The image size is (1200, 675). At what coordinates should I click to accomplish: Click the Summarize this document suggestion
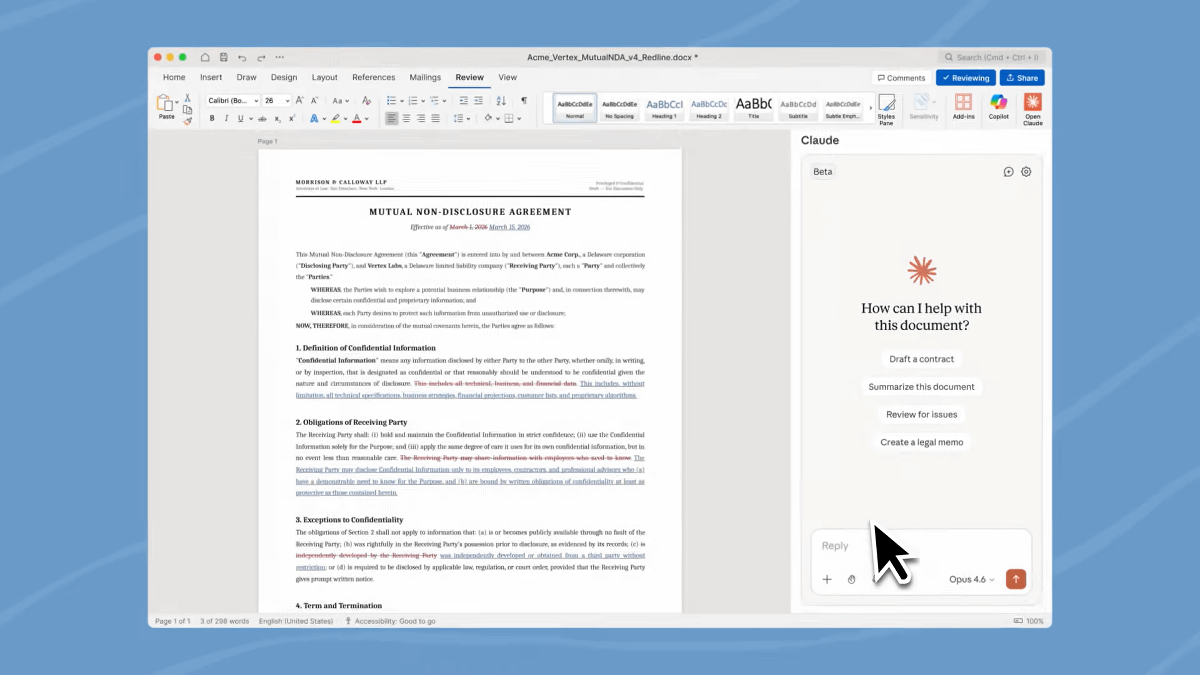point(921,387)
